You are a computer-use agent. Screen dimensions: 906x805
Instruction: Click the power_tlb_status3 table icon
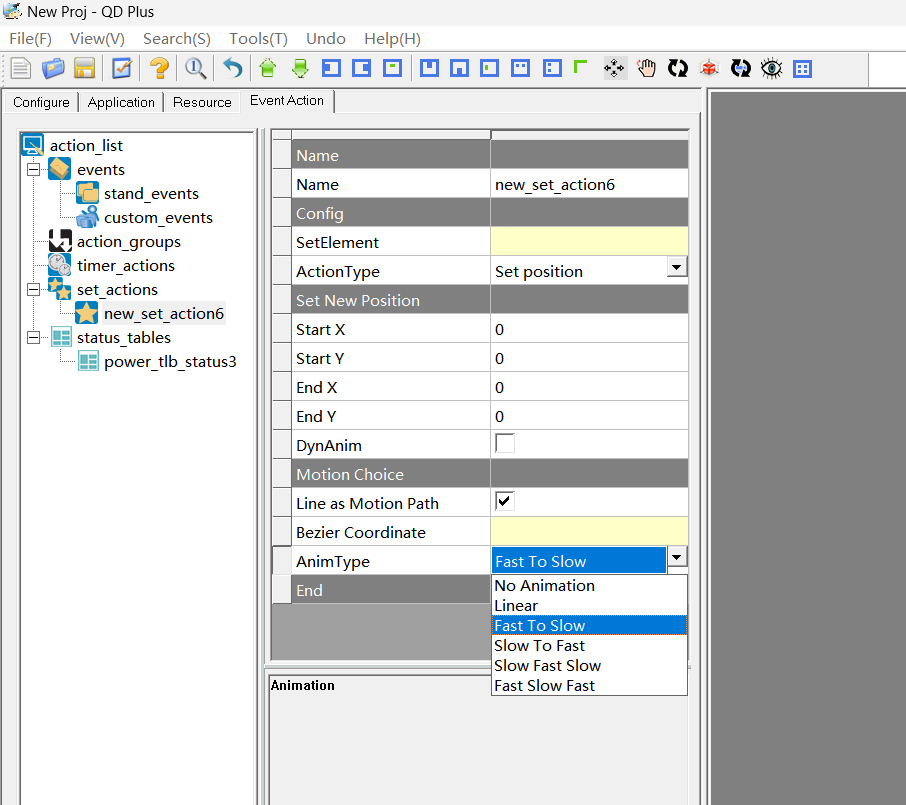(88, 361)
